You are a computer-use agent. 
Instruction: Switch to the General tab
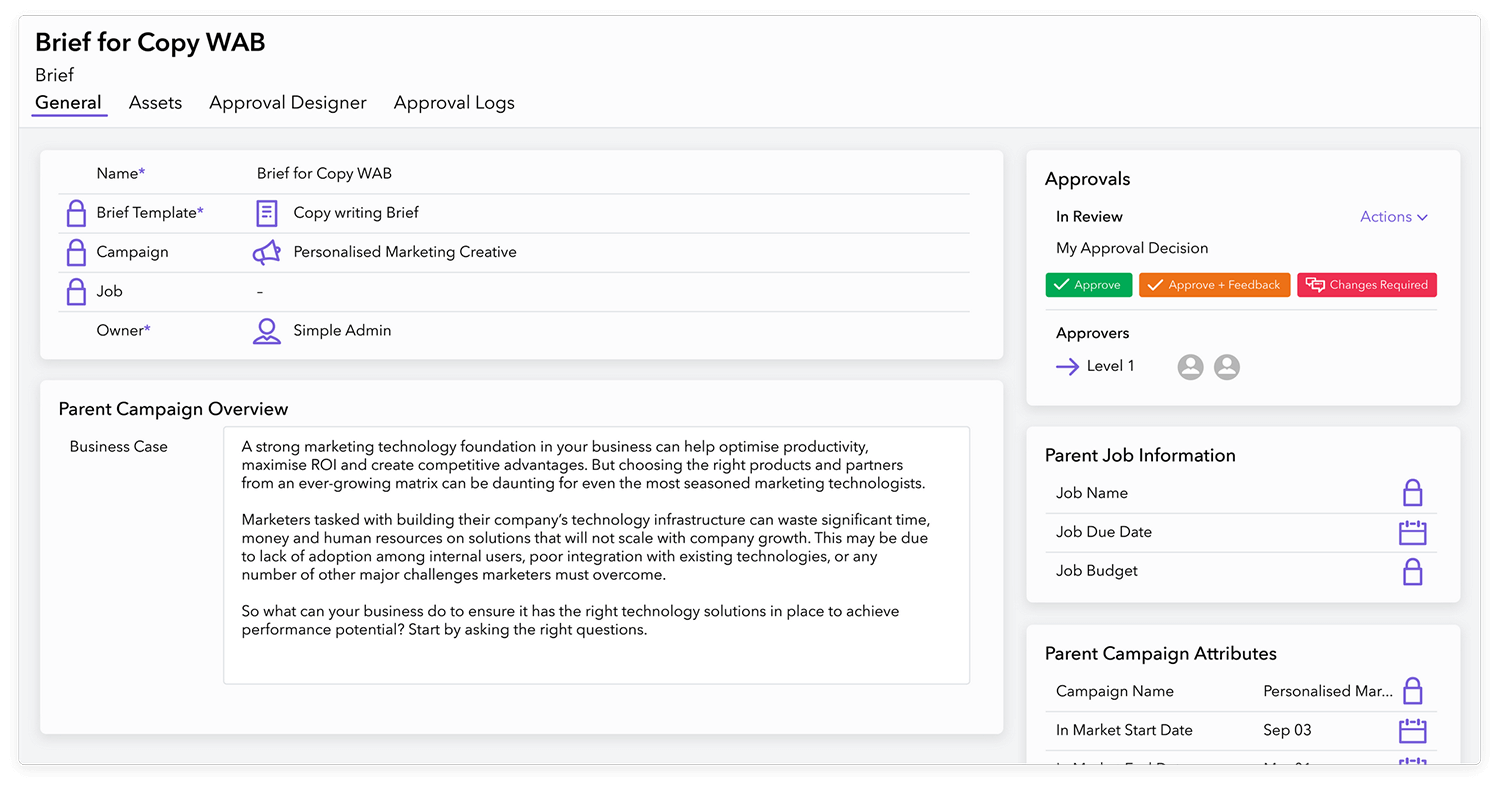point(68,103)
